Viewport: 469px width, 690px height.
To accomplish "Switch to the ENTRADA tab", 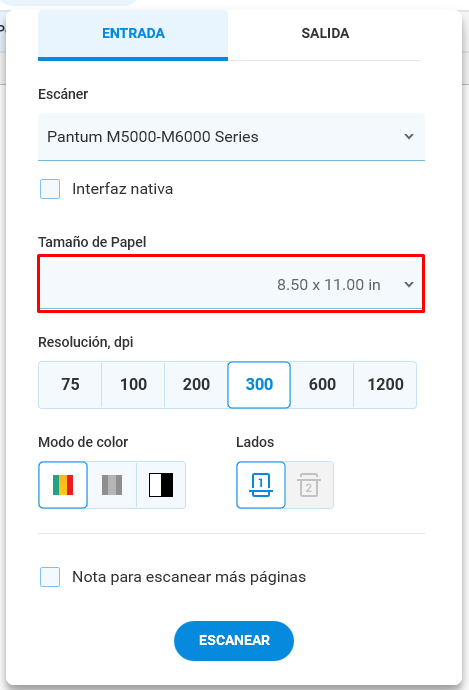I will click(133, 34).
